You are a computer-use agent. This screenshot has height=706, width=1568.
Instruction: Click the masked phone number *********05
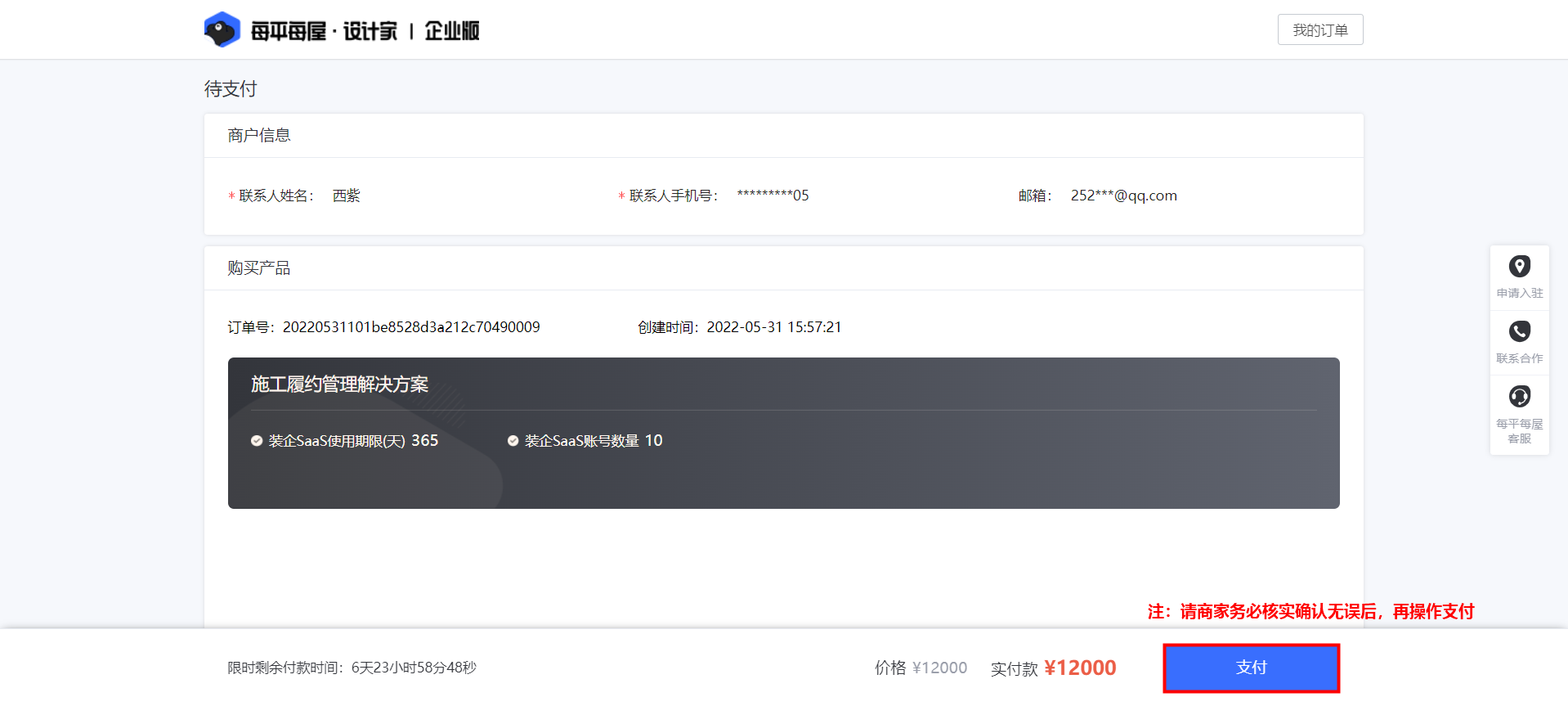pos(773,196)
